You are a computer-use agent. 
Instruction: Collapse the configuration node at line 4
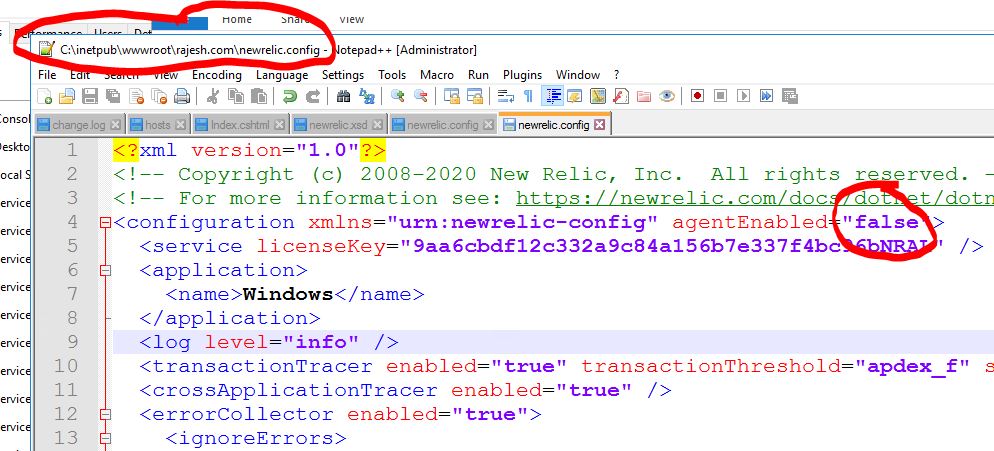tap(106, 223)
